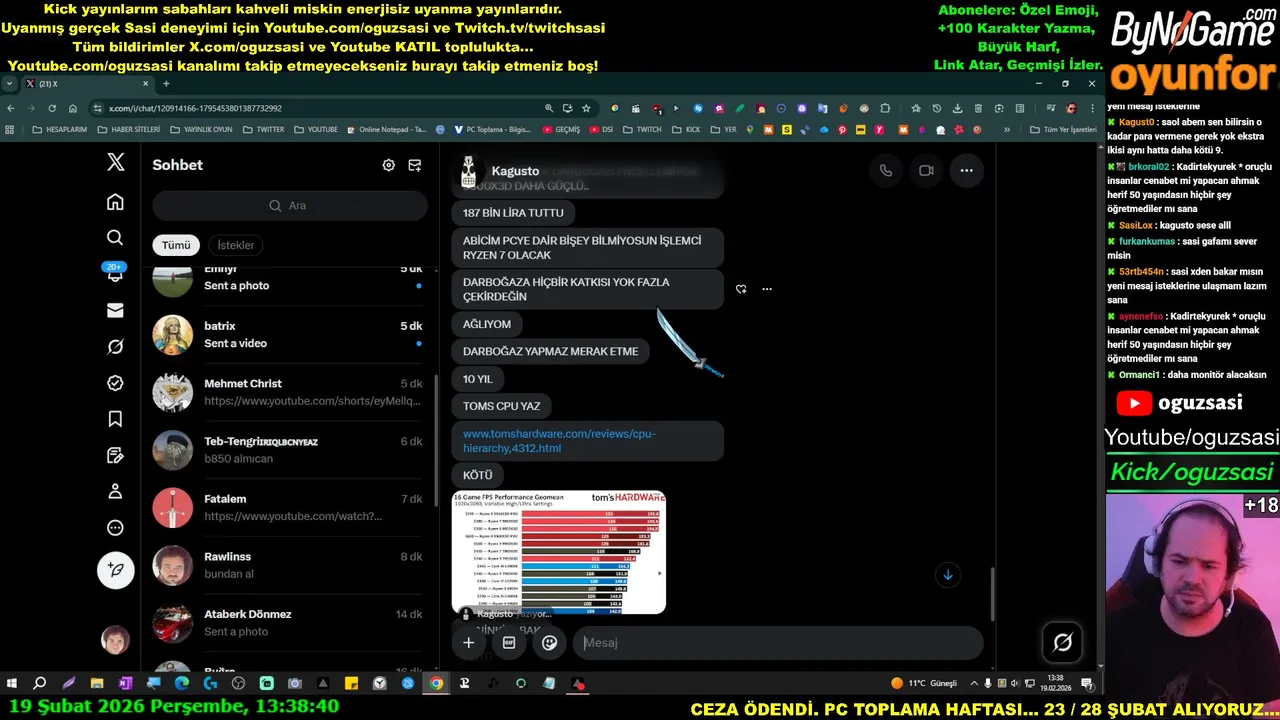1280x720 pixels.
Task: Open Profile person icon in sidebar
Action: [x=115, y=491]
